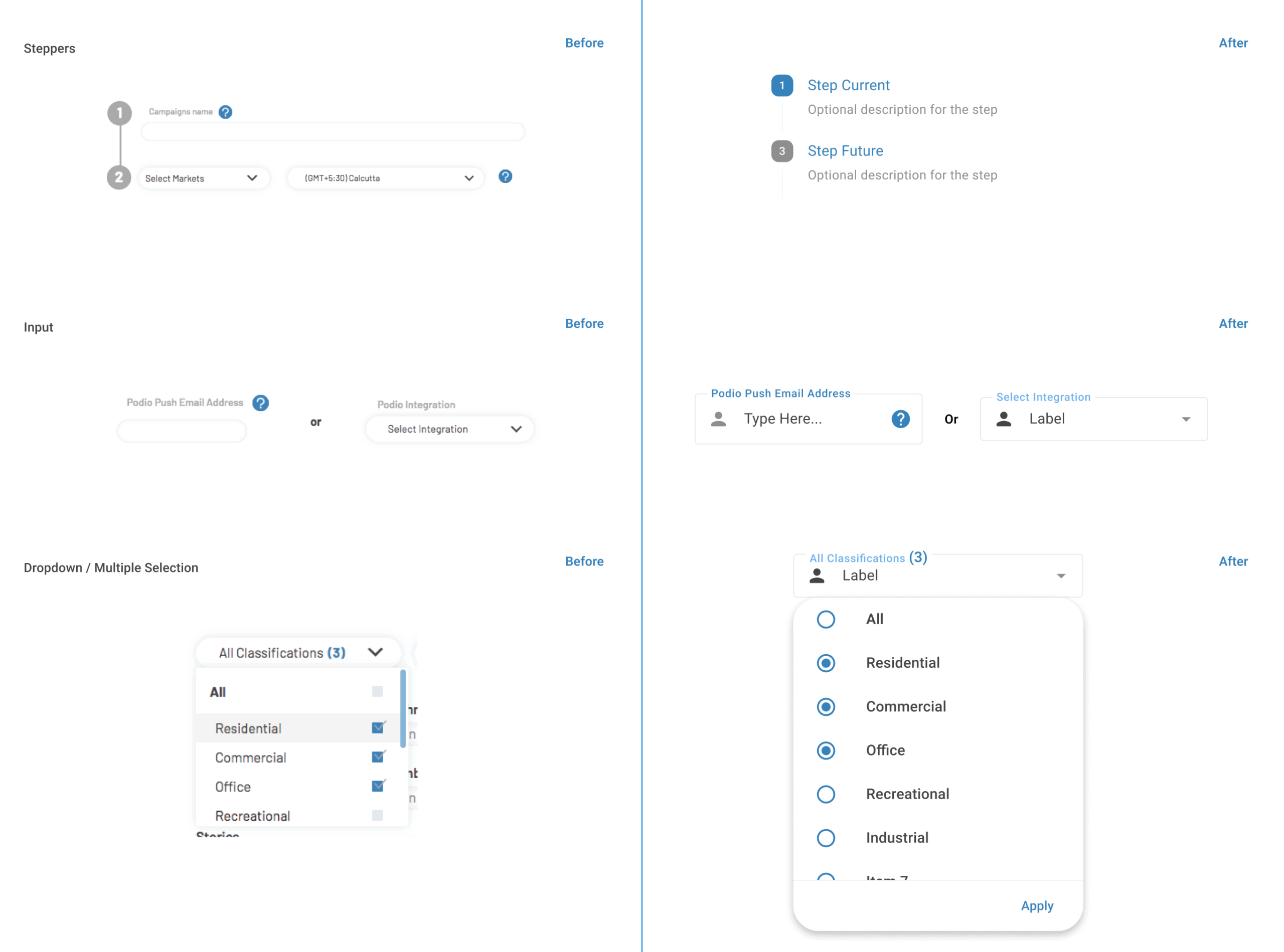Expand the (GMT+5:30) Calcutta timezone dropdown
The width and height of the screenshot is (1284, 952).
pos(385,178)
